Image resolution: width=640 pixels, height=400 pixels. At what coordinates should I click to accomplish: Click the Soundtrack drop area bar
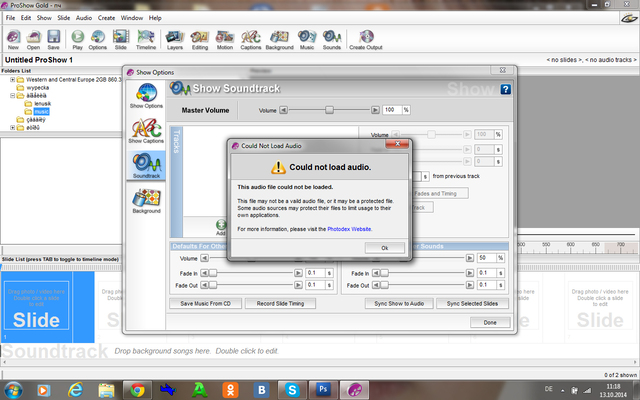point(319,351)
